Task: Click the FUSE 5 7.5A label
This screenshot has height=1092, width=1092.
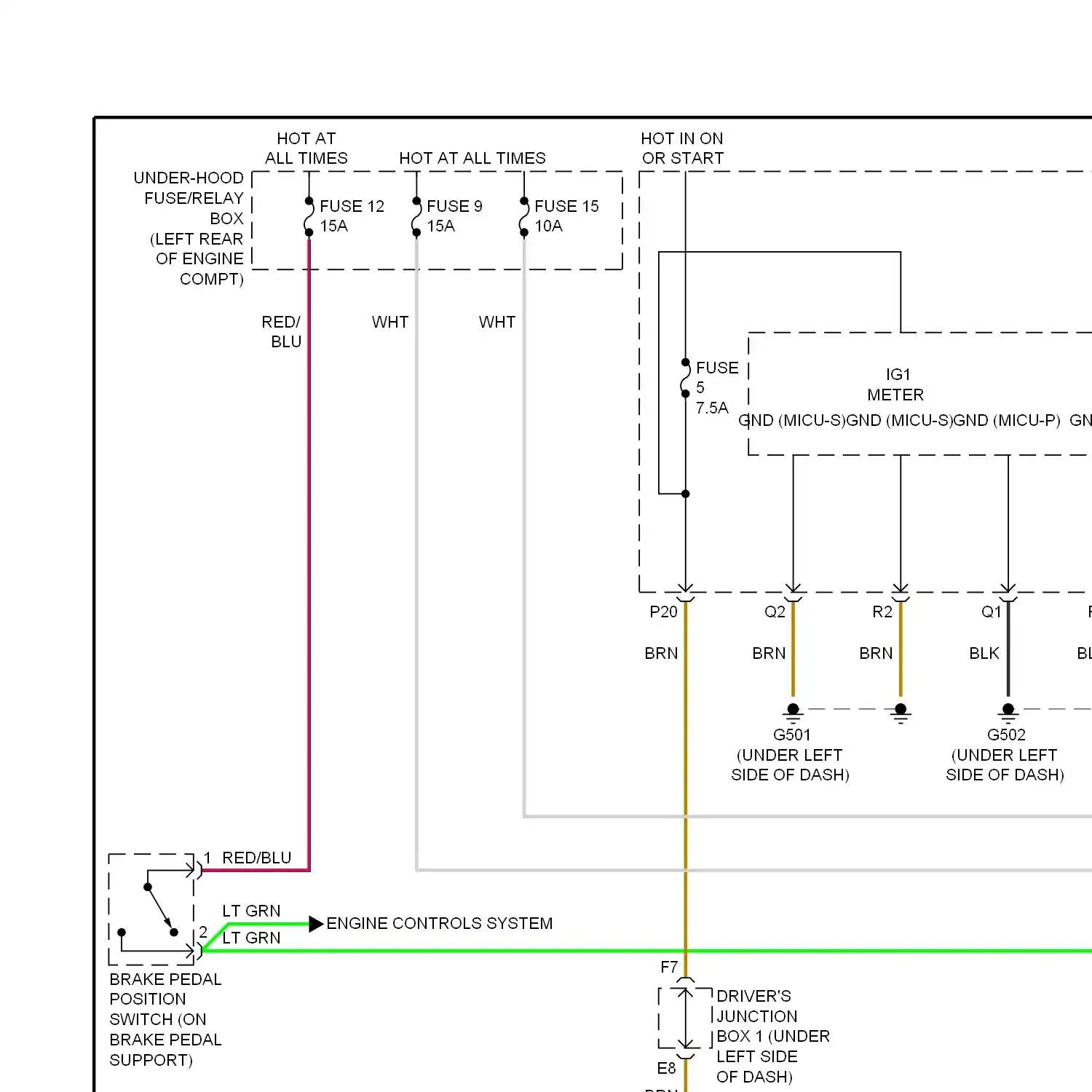Action: (716, 388)
